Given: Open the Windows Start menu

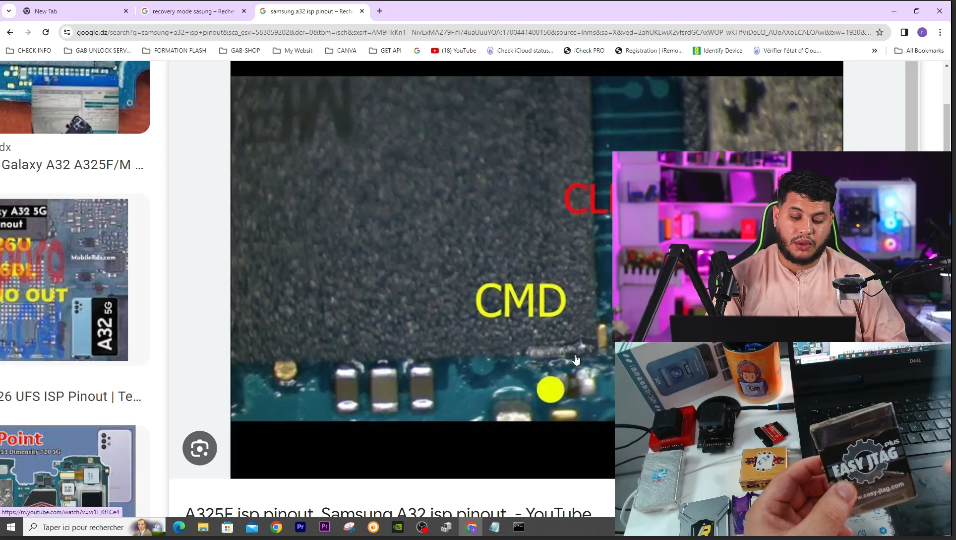Looking at the screenshot, I should pyautogui.click(x=10, y=527).
